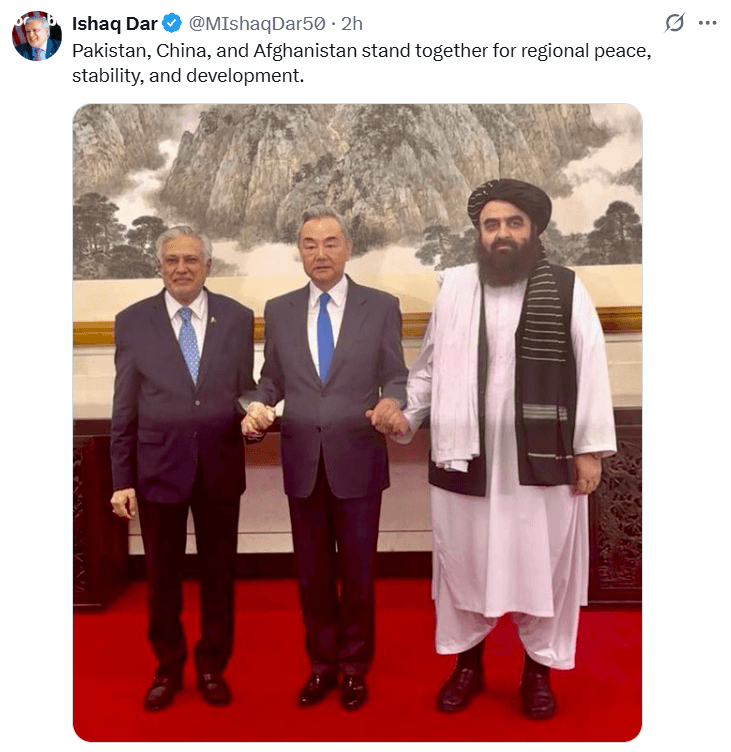Click the mountain painting in the photo
The width and height of the screenshot is (731, 752).
(357, 187)
